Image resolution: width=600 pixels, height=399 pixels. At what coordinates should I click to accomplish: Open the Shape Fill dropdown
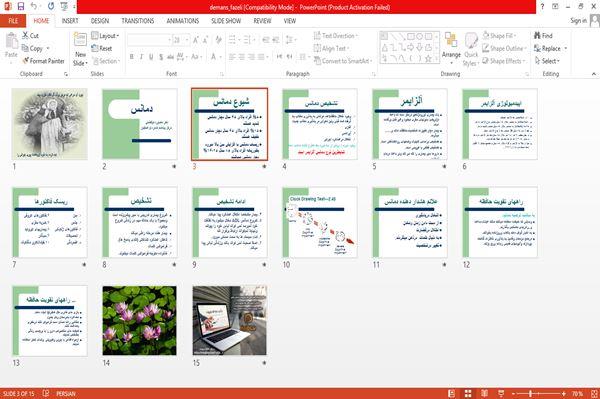(x=499, y=36)
